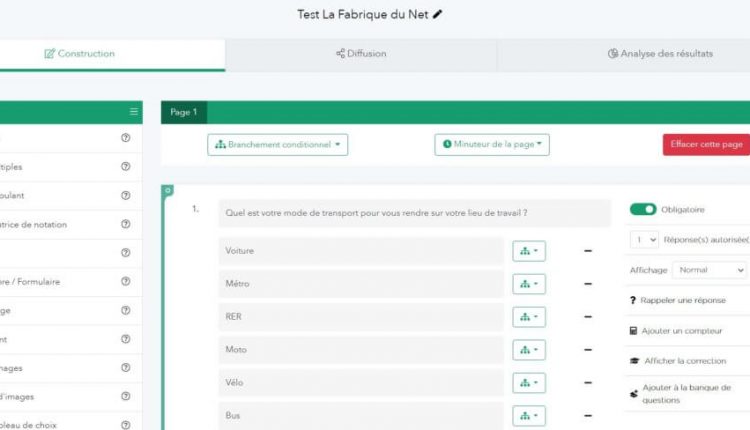The height and width of the screenshot is (430, 750).
Task: Edit the Métro answer field
Action: pos(361,284)
